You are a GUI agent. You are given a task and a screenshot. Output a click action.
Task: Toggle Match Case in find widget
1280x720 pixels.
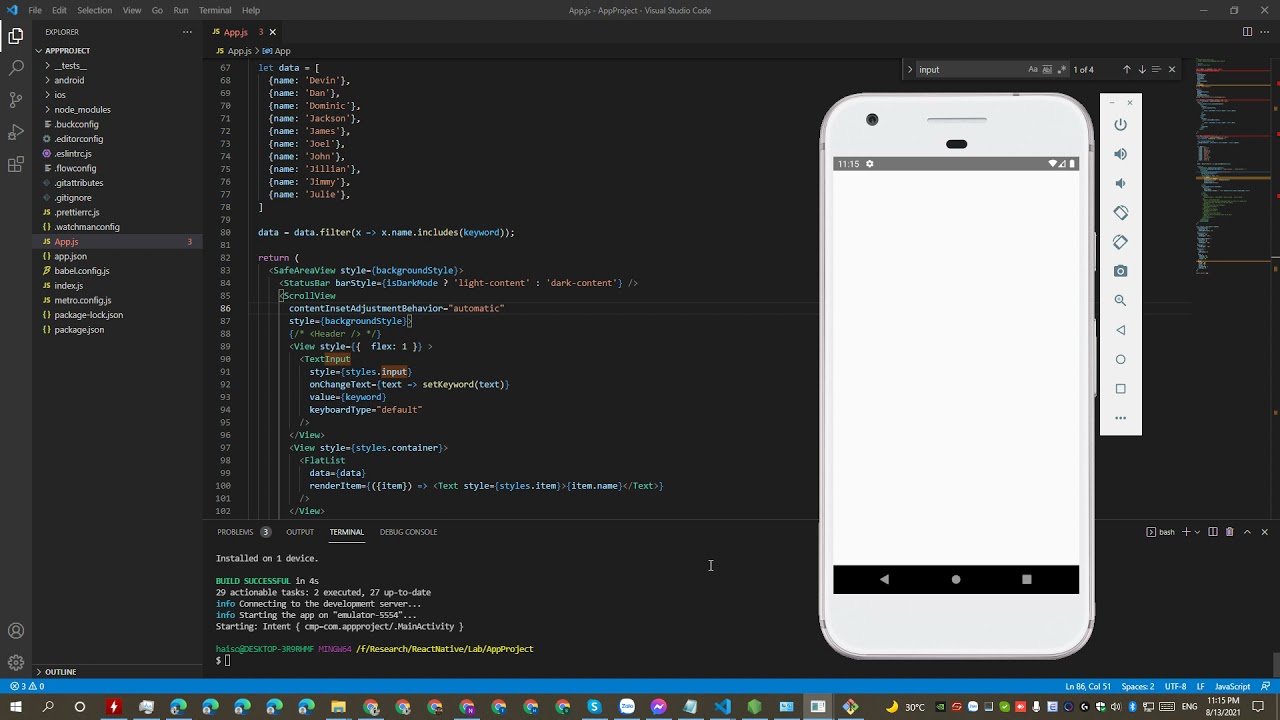(x=1033, y=69)
